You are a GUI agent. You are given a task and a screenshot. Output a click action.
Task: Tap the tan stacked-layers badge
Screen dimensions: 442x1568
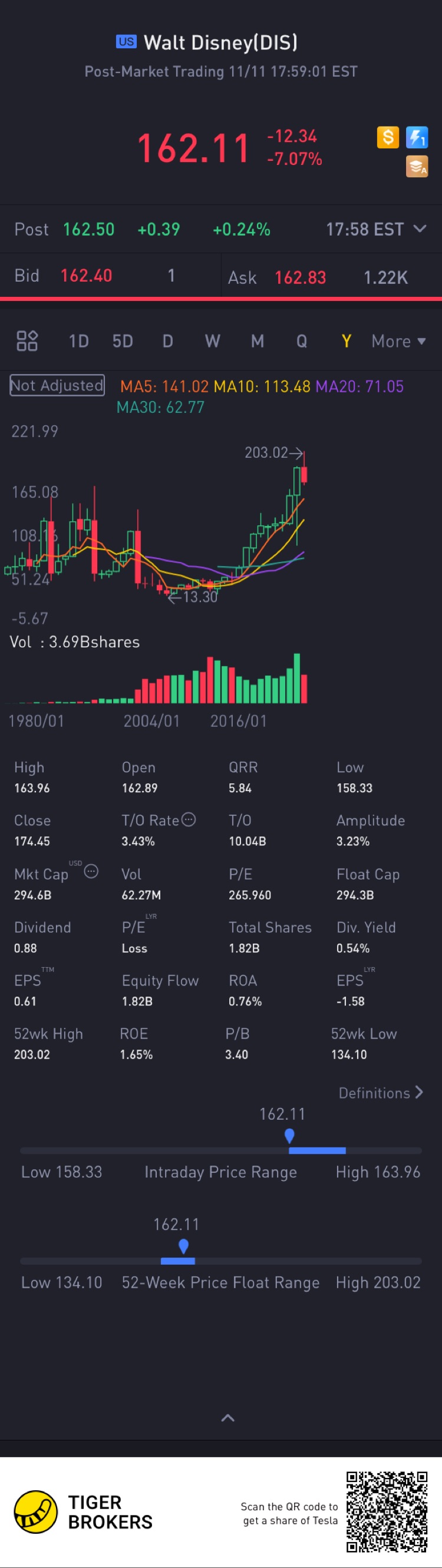(x=417, y=166)
